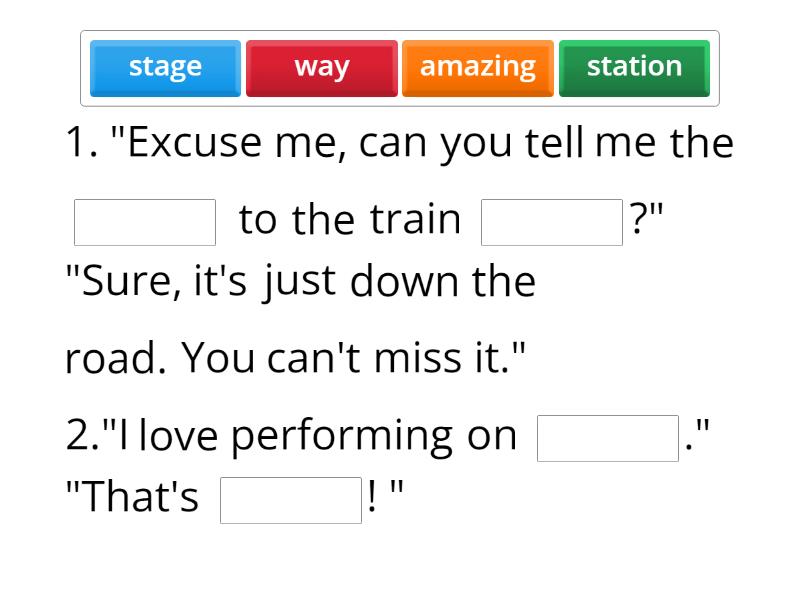
Task: Click sentence 1 beginning with 'Excuse me'
Action: [399, 141]
